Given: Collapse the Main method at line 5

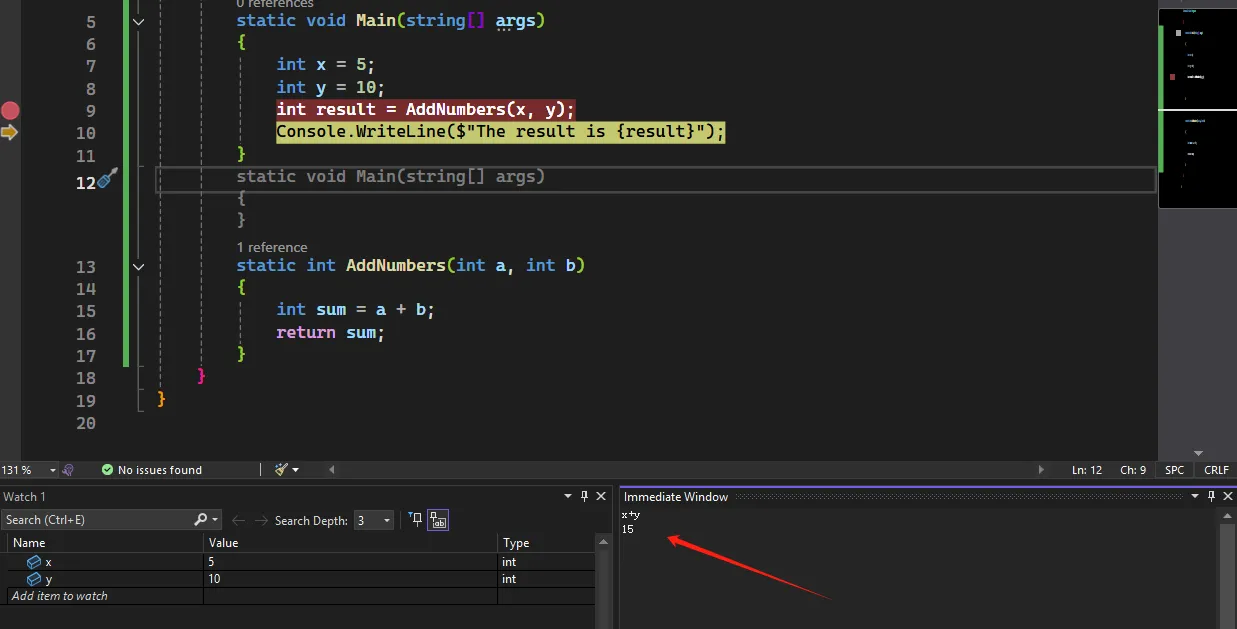Looking at the screenshot, I should pyautogui.click(x=138, y=21).
